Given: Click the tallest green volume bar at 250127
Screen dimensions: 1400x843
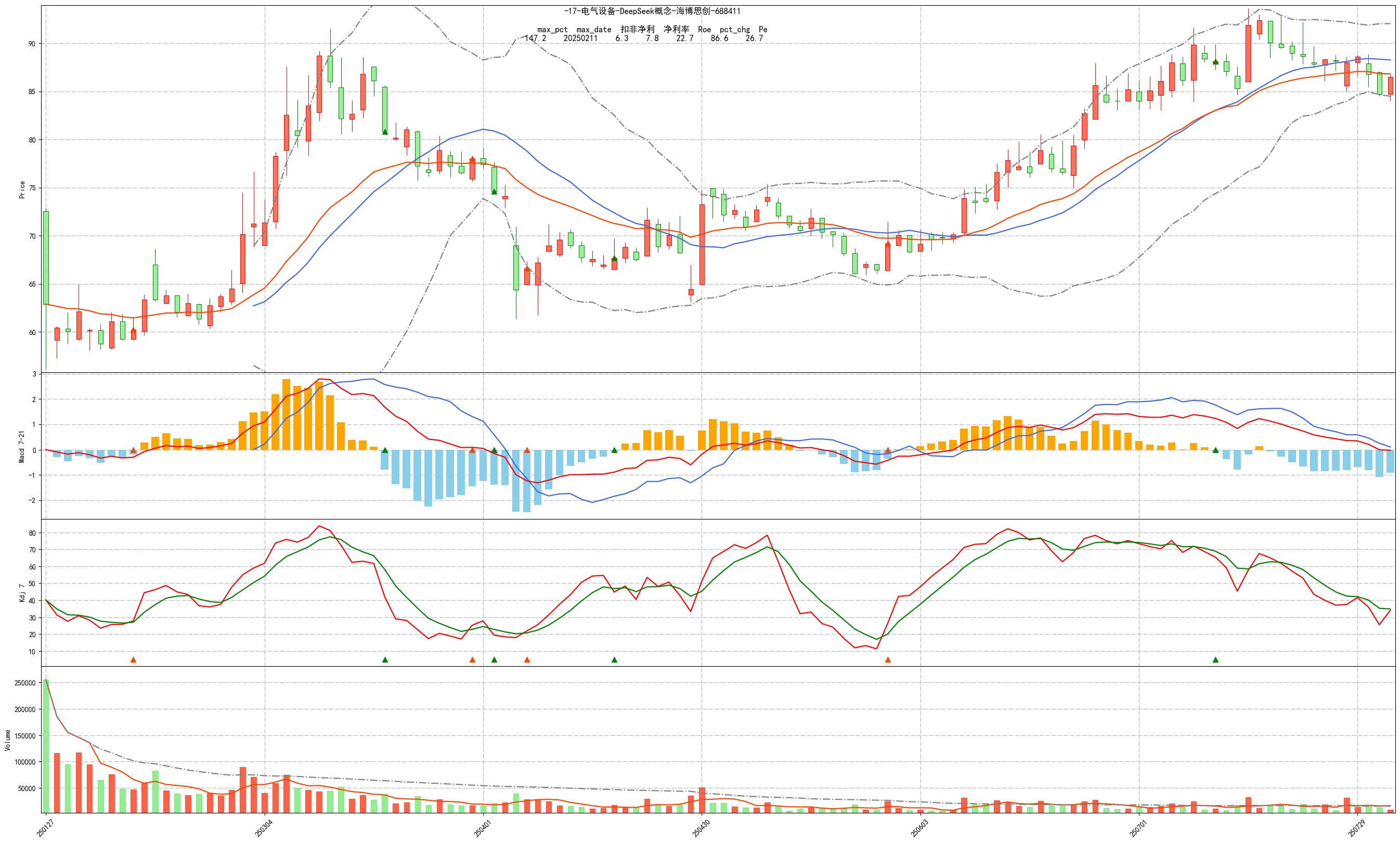Looking at the screenshot, I should point(46,746).
